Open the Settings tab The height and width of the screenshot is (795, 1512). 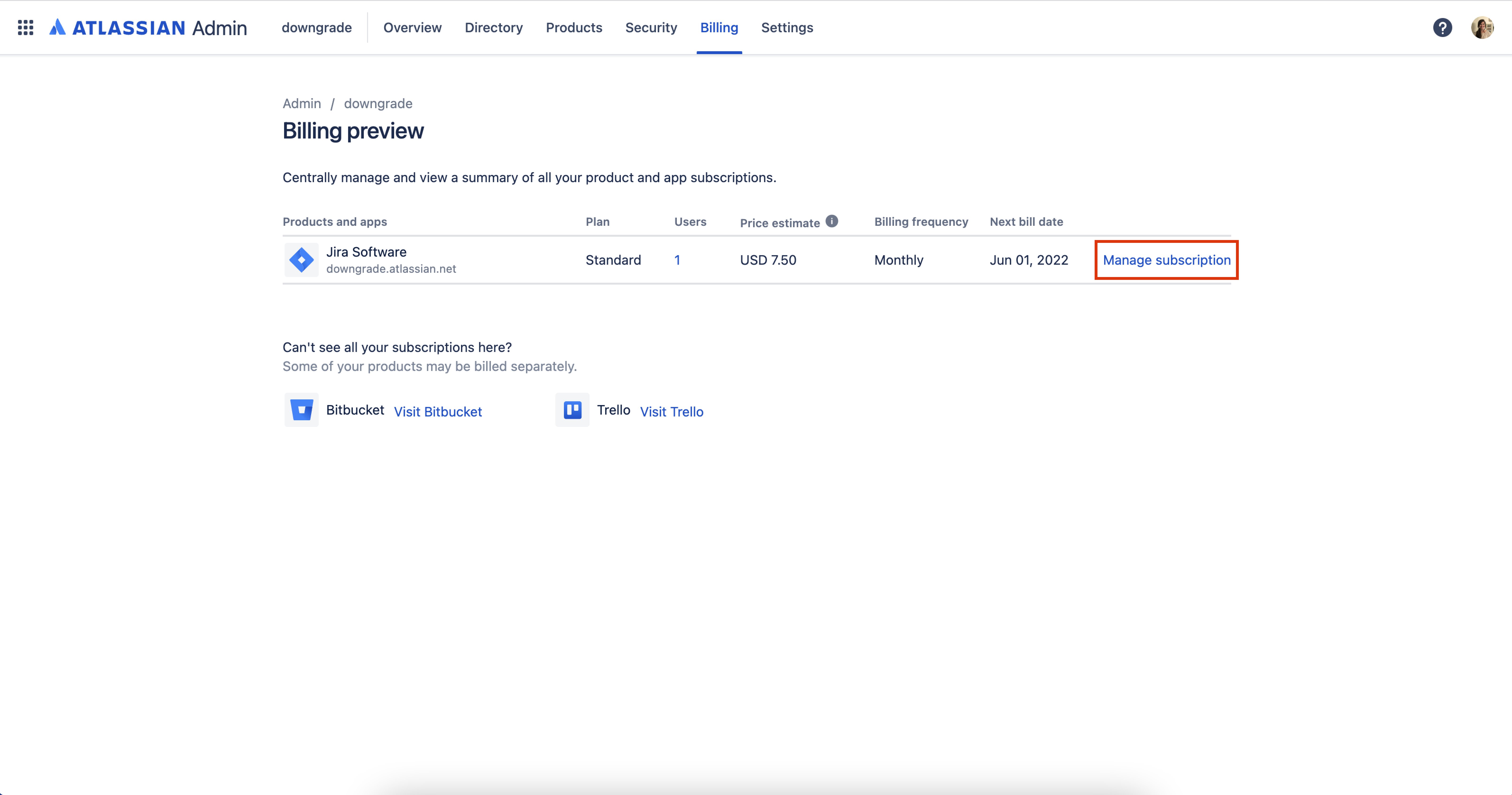click(x=787, y=28)
